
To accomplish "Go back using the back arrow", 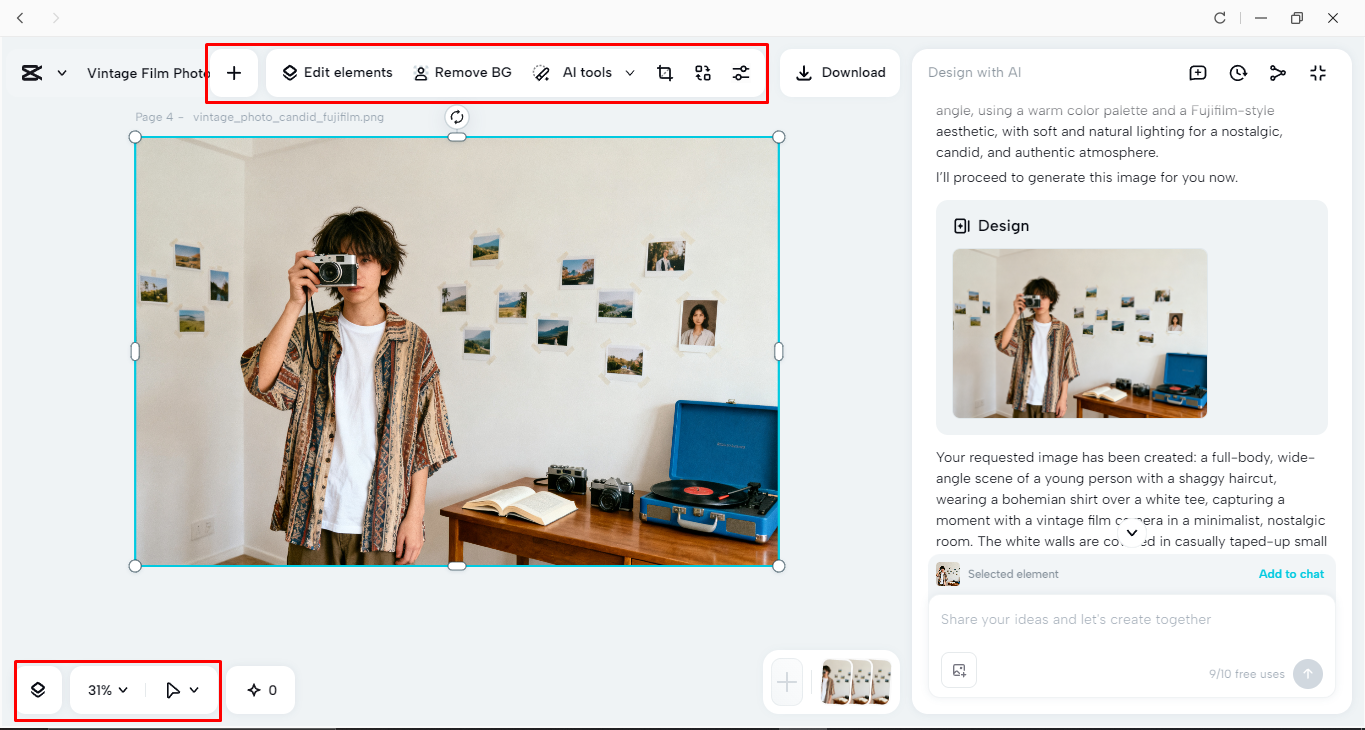I will click(x=21, y=18).
